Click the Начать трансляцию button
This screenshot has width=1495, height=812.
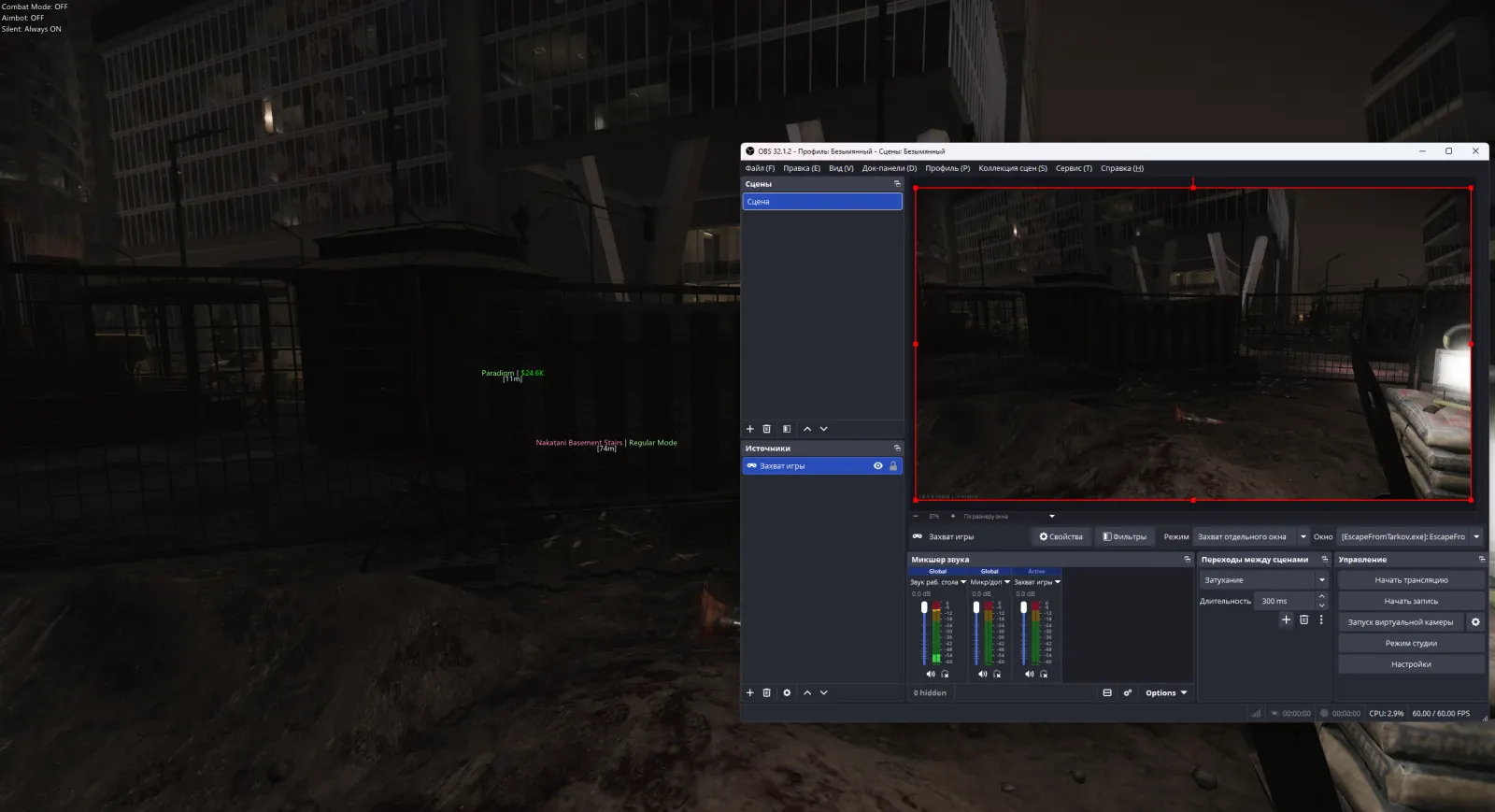[1411, 580]
